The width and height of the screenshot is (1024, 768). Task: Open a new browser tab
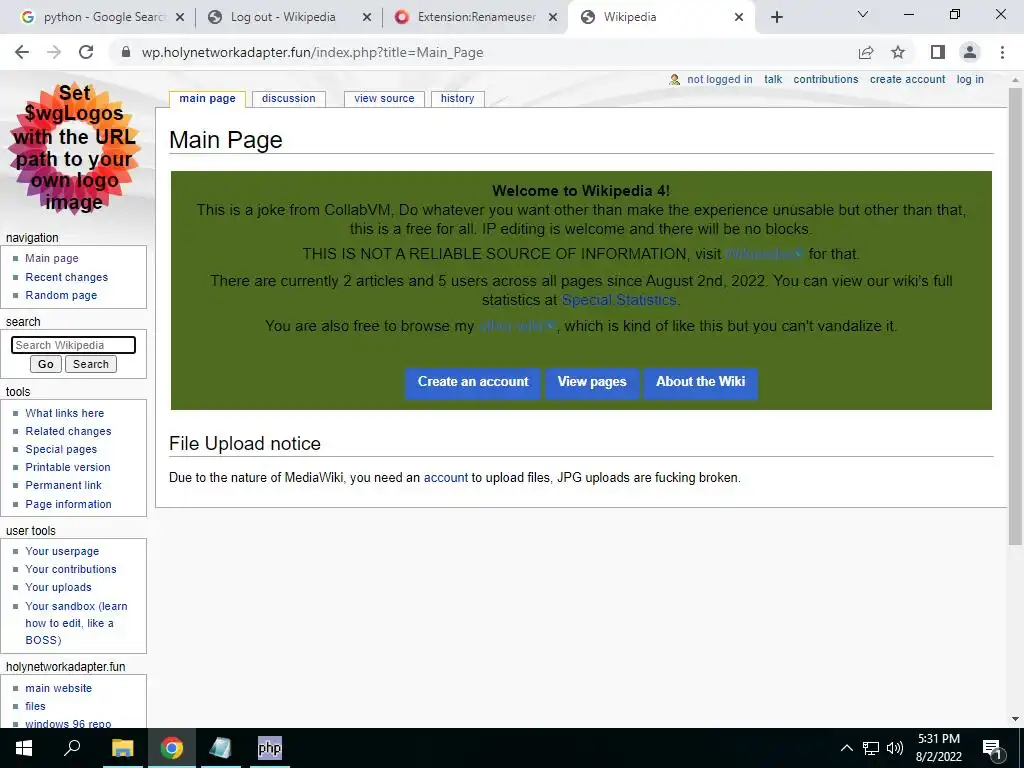pos(776,17)
